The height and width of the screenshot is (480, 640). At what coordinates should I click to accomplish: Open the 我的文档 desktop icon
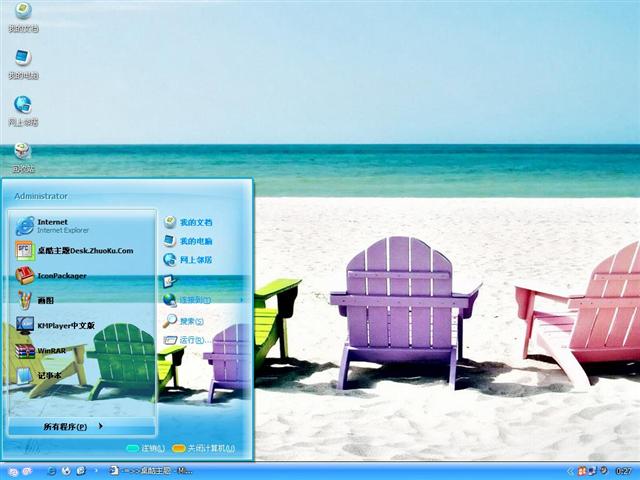pos(23,17)
